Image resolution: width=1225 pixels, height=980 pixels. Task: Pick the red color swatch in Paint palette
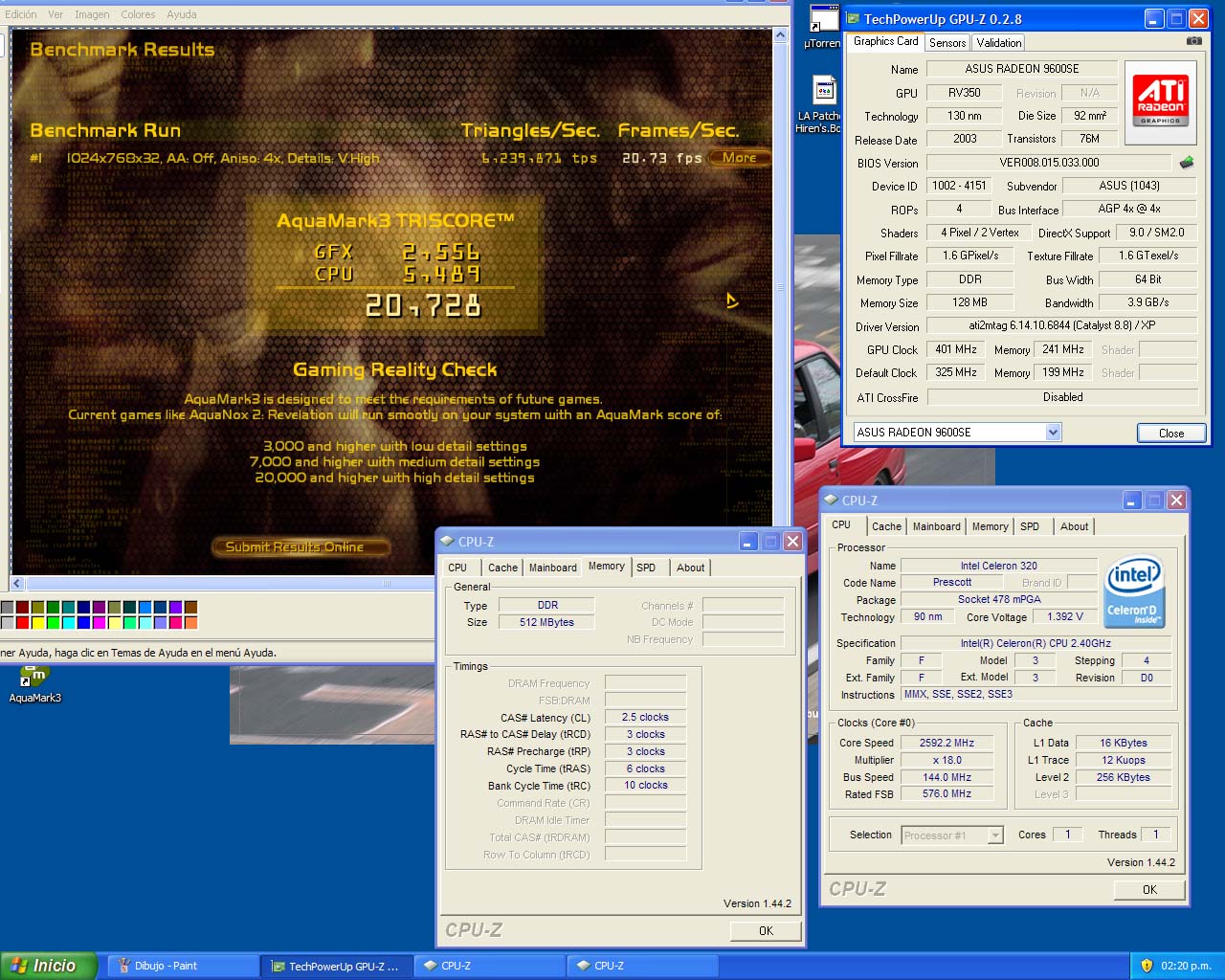22,623
